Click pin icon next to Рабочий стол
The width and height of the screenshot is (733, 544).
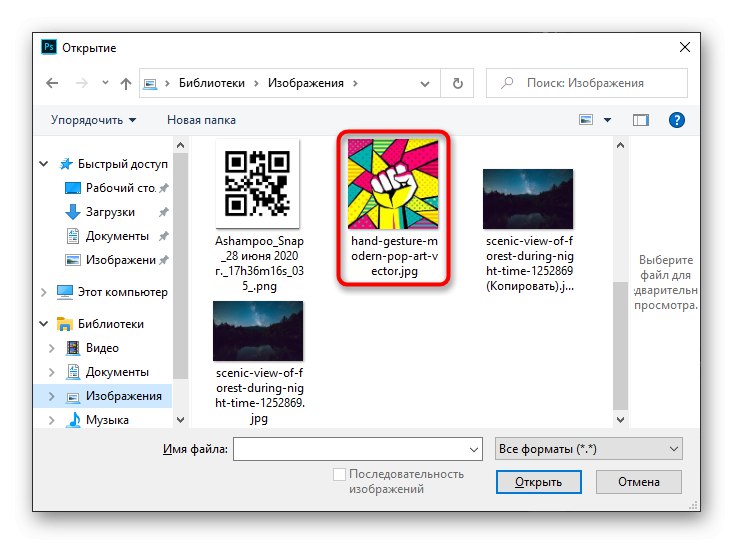click(x=163, y=188)
